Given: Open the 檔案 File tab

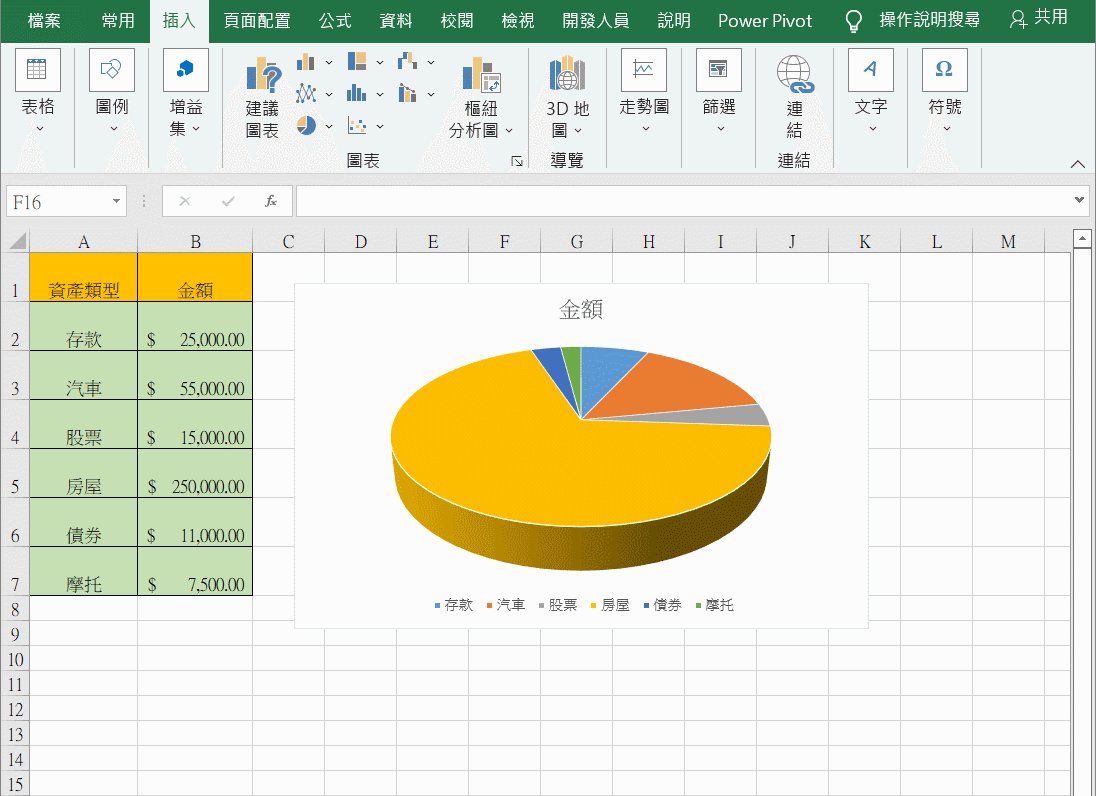Looking at the screenshot, I should 44,21.
